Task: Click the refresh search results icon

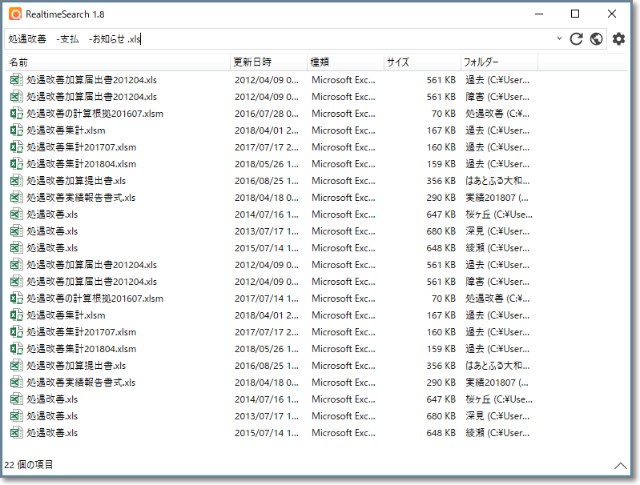Action: point(576,39)
